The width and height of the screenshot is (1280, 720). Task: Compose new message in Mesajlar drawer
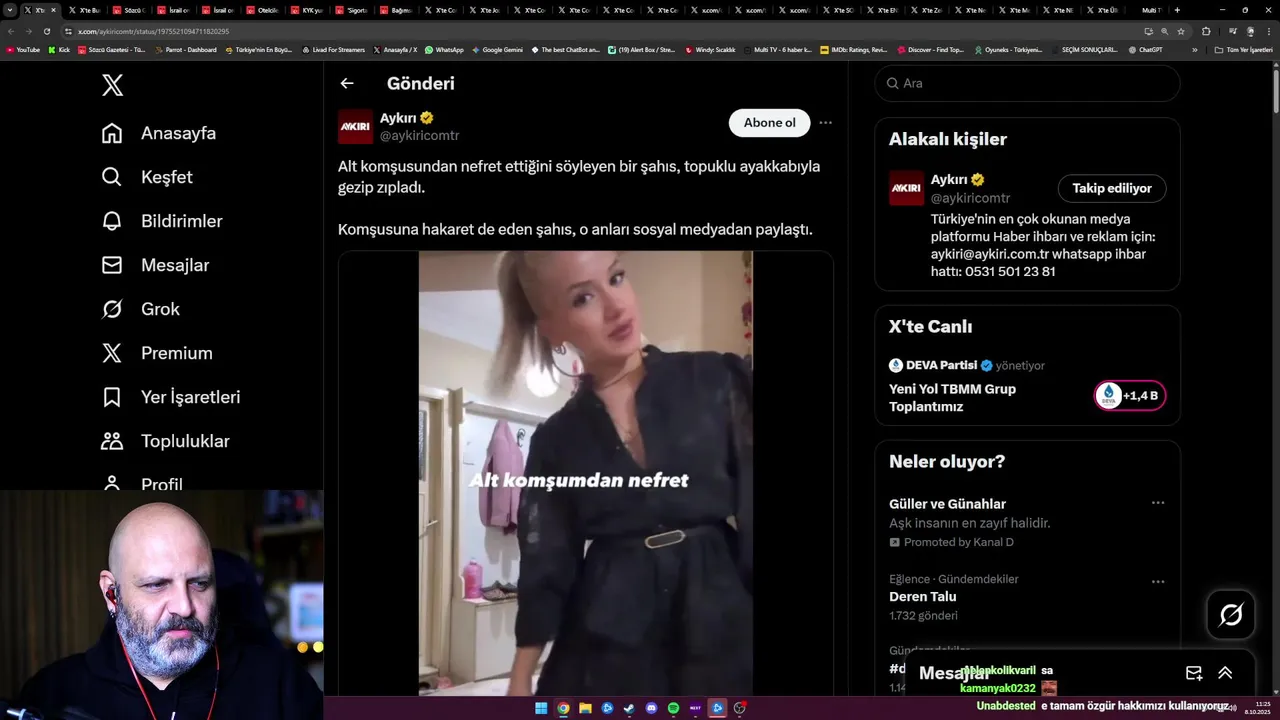[1194, 673]
